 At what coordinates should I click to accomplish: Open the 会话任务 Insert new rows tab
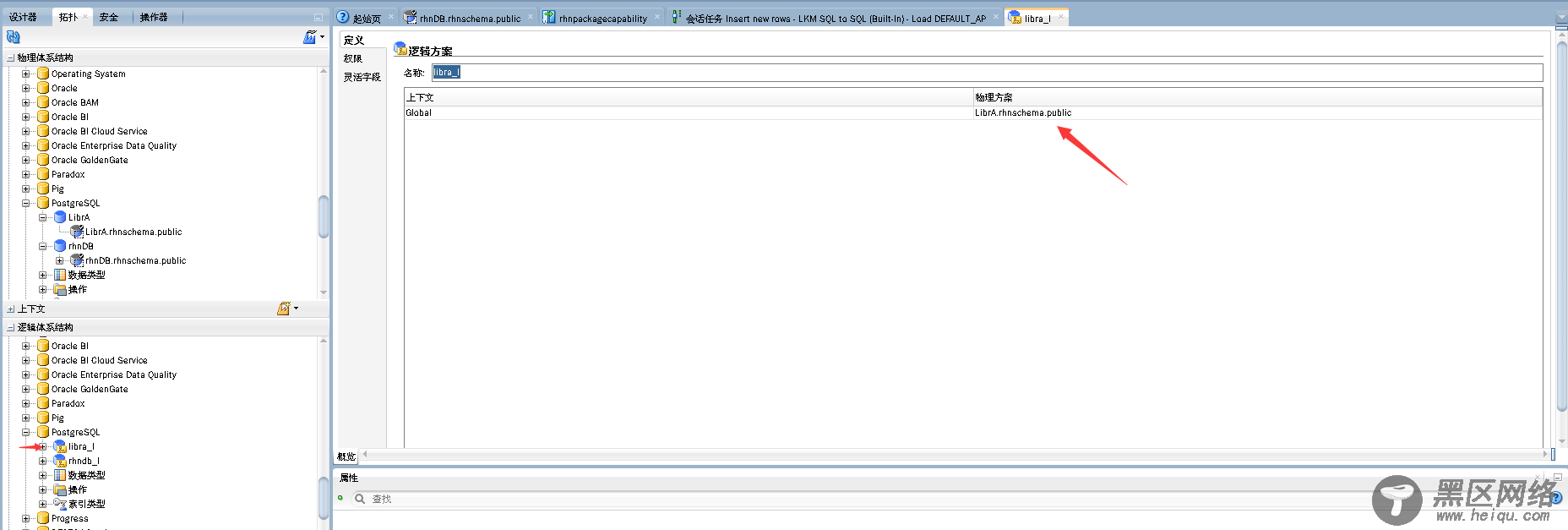pos(836,18)
